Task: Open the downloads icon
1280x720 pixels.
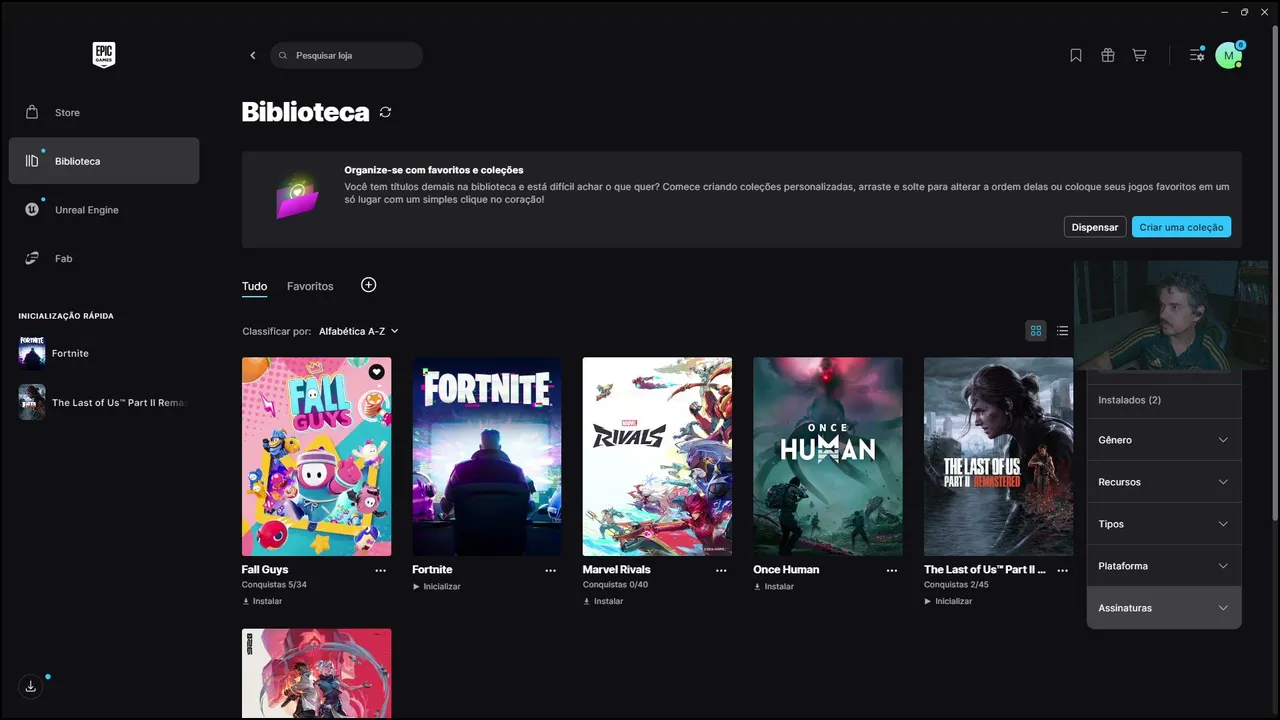Action: pyautogui.click(x=31, y=686)
